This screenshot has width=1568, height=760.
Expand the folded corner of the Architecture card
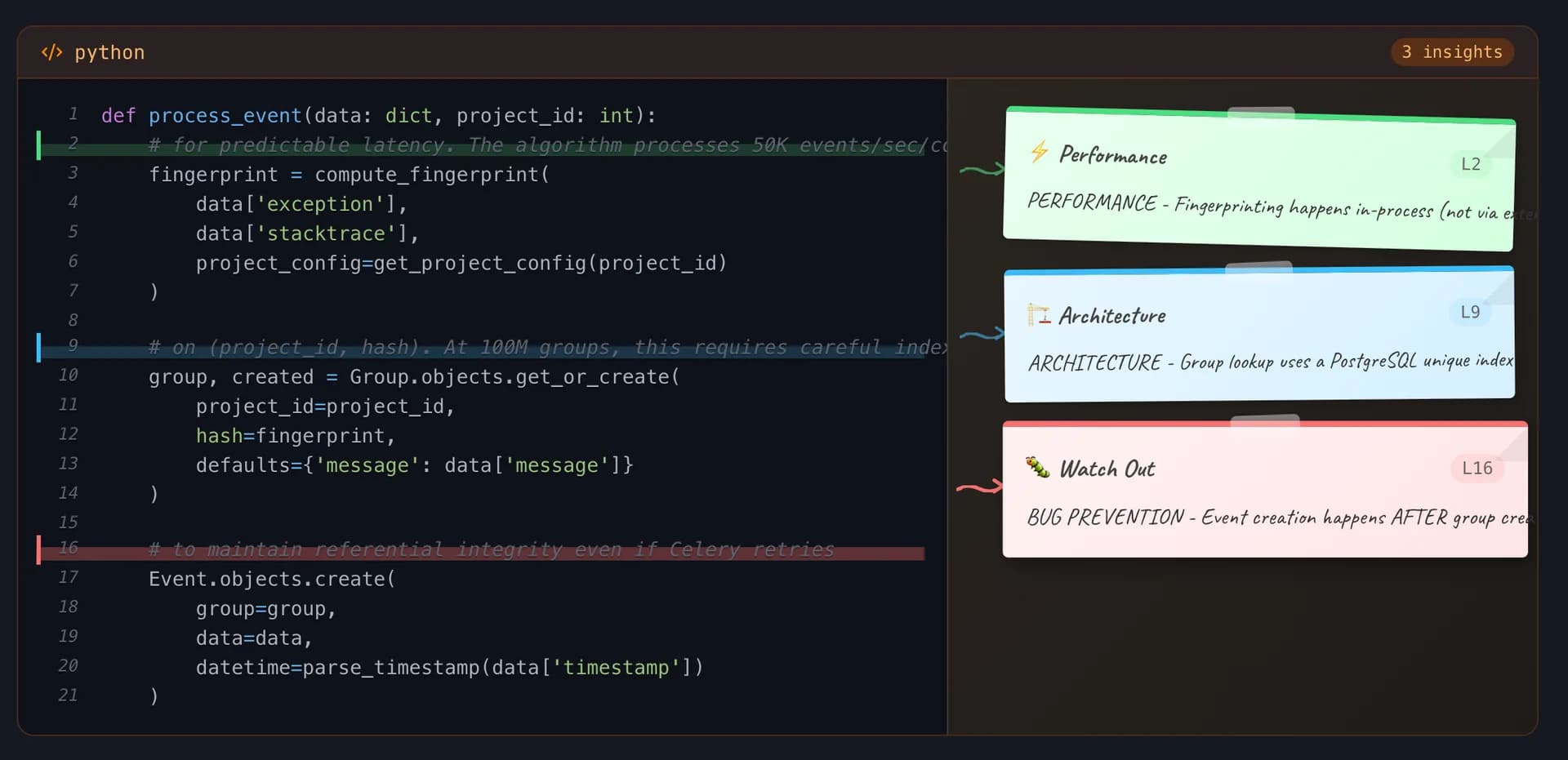(1499, 288)
